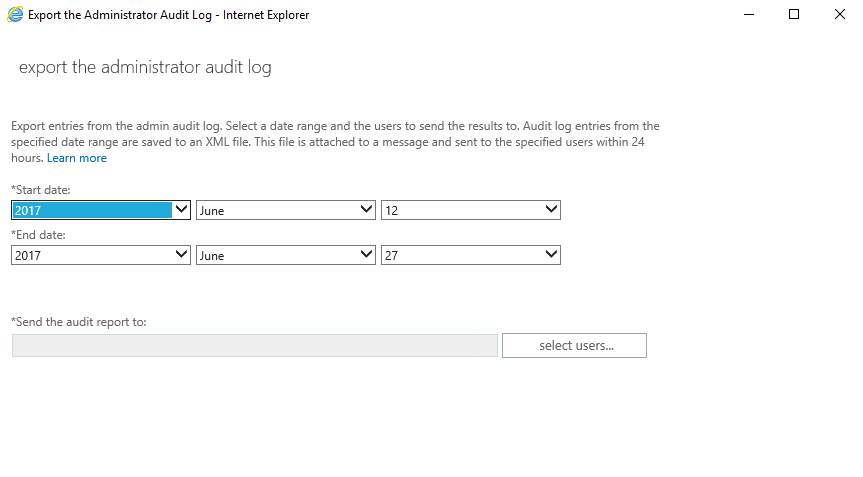
Task: Click the *Start date: label
Action: pyautogui.click(x=41, y=190)
